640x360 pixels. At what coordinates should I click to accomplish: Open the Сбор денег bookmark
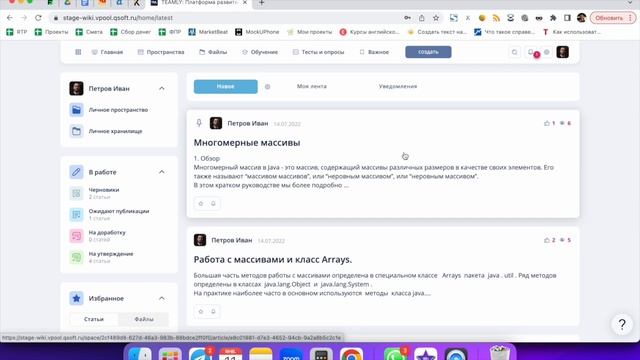click(131, 32)
